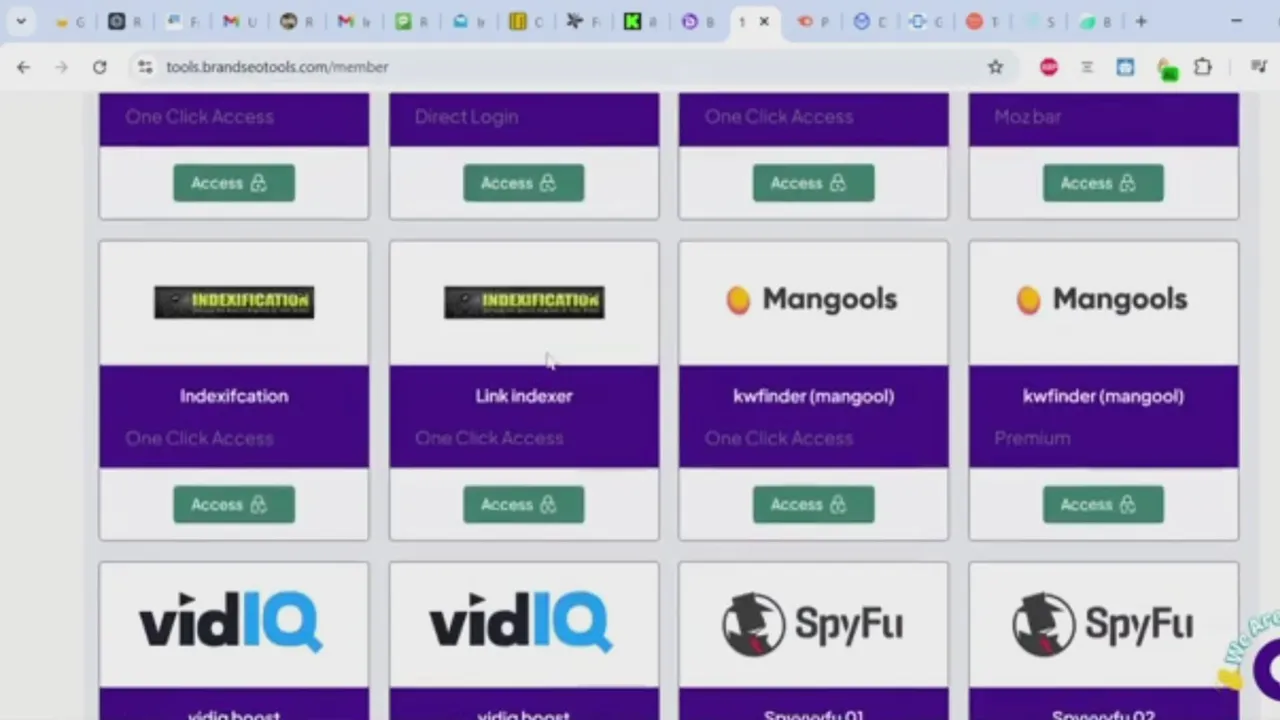Open the green chat extension icon
Viewport: 1280px width, 720px height.
point(1167,68)
